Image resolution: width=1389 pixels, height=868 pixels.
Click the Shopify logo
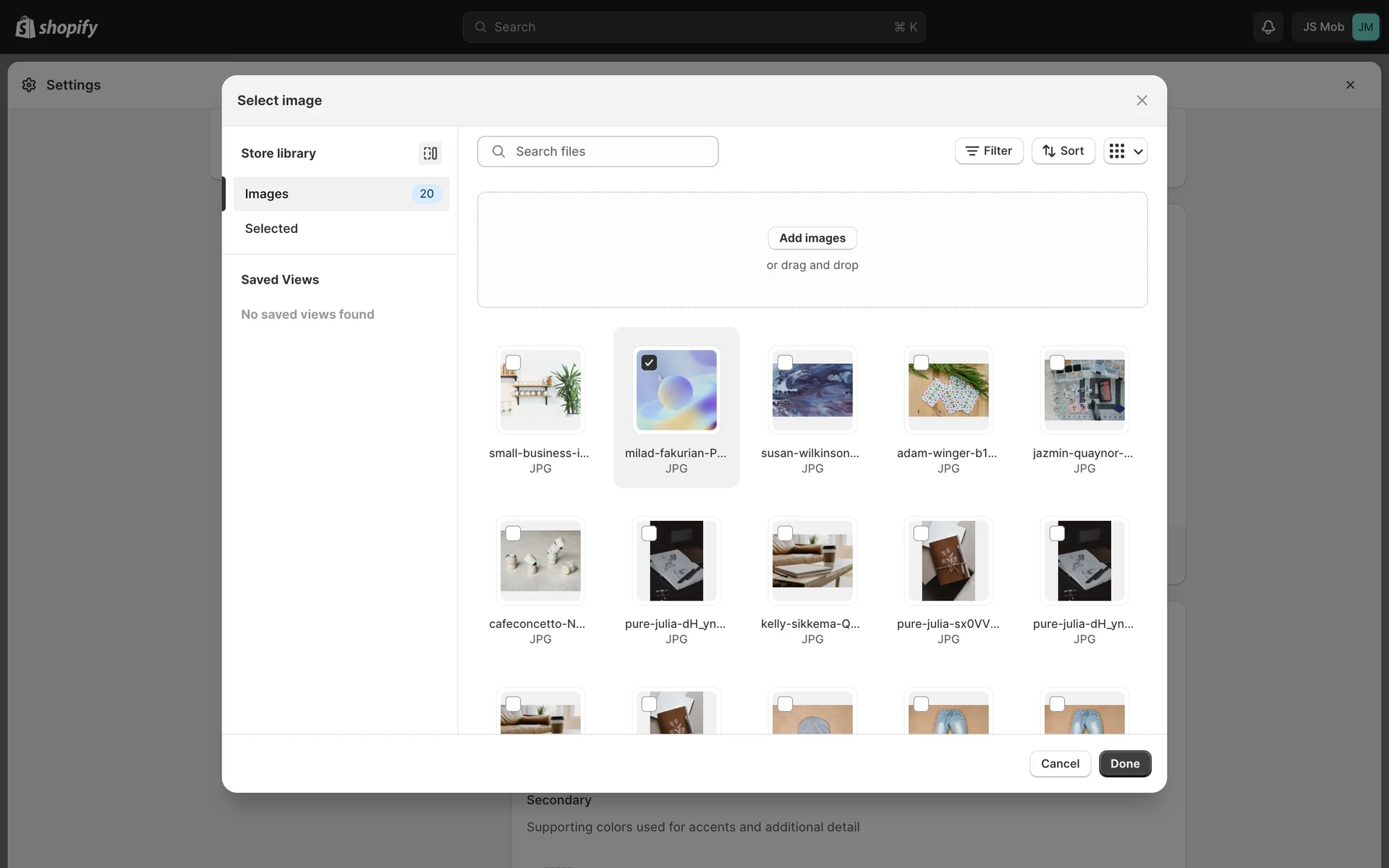pyautogui.click(x=56, y=27)
